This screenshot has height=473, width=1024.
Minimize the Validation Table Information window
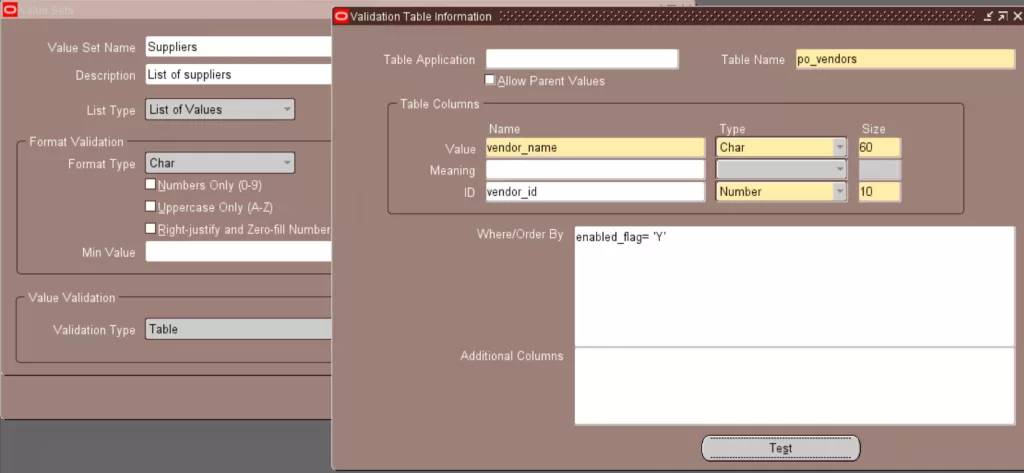(988, 16)
